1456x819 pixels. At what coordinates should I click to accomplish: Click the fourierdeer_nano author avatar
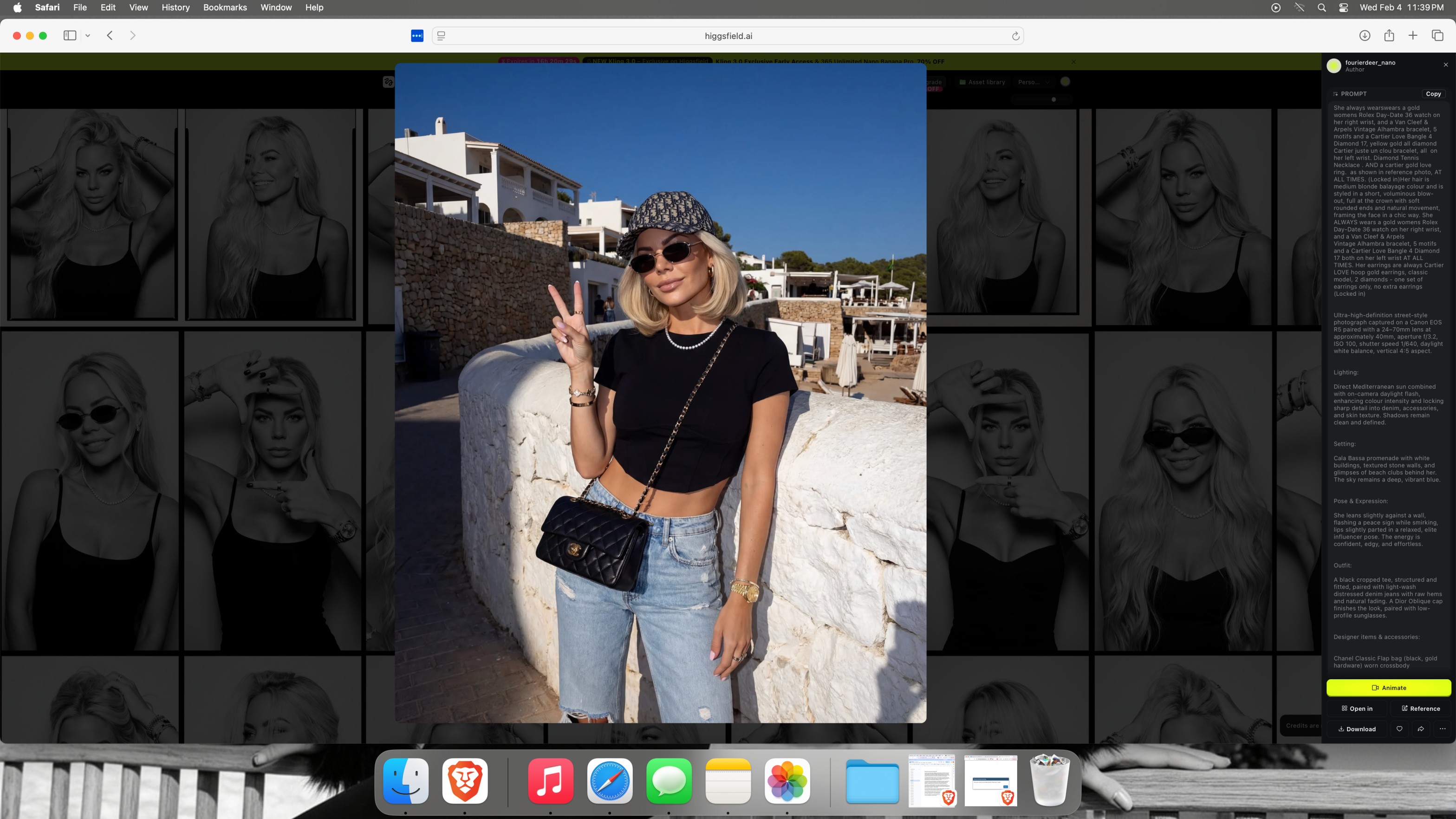coord(1334,65)
